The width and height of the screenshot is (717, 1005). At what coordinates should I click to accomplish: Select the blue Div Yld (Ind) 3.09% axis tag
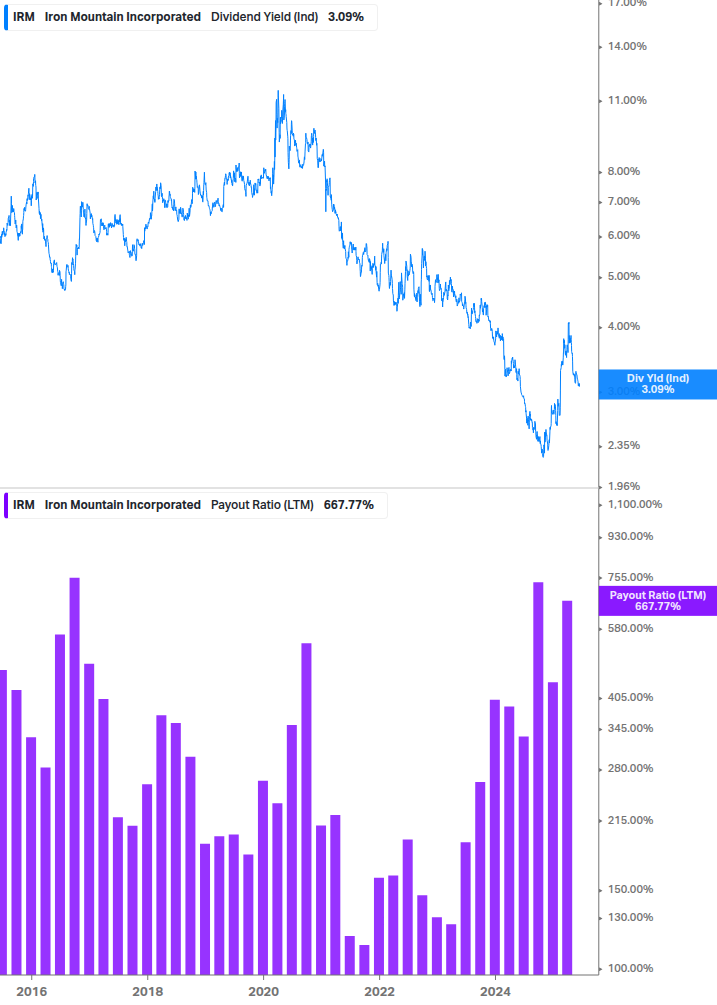[657, 384]
